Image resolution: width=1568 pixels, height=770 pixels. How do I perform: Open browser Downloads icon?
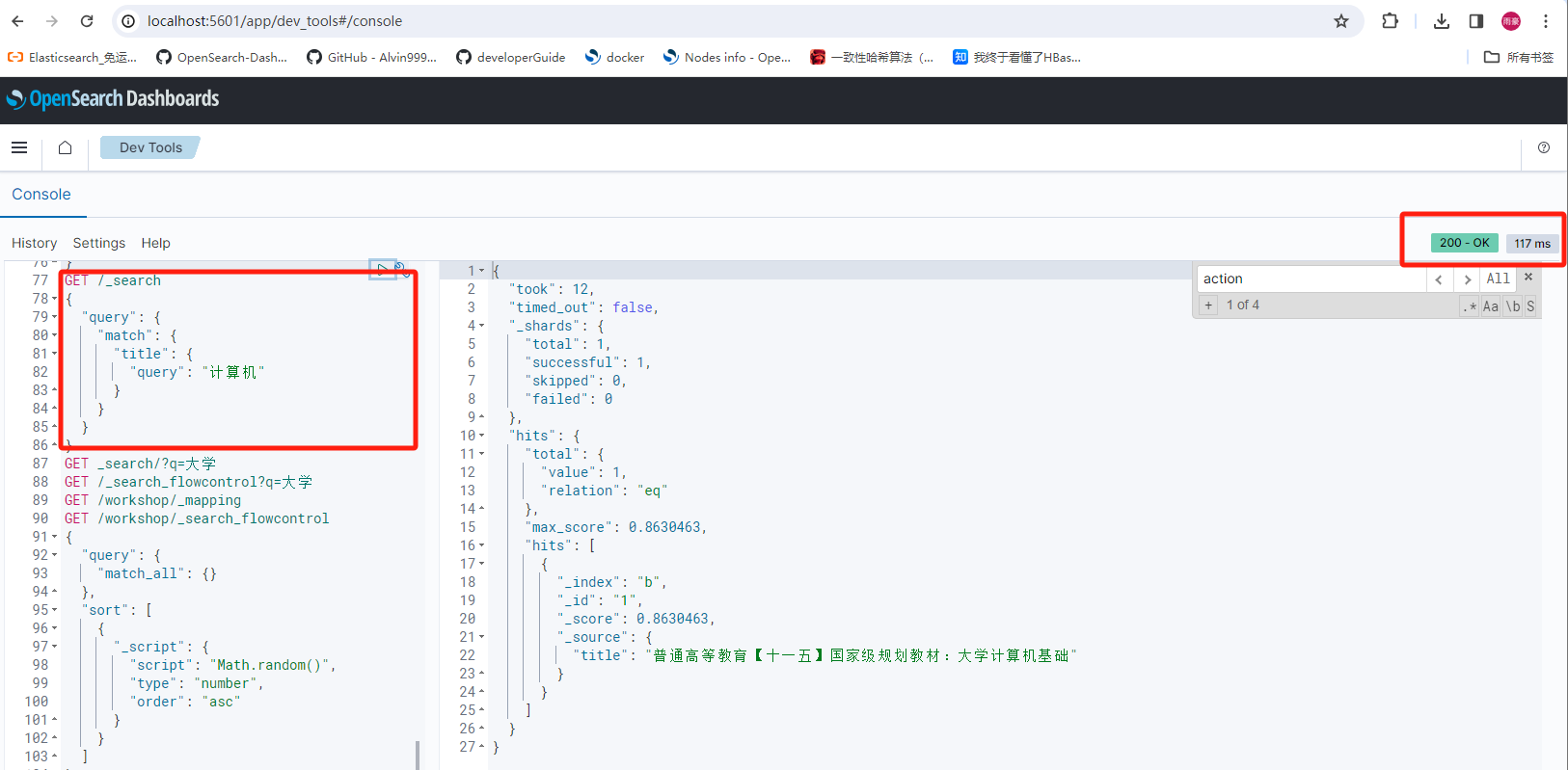pyautogui.click(x=1442, y=21)
